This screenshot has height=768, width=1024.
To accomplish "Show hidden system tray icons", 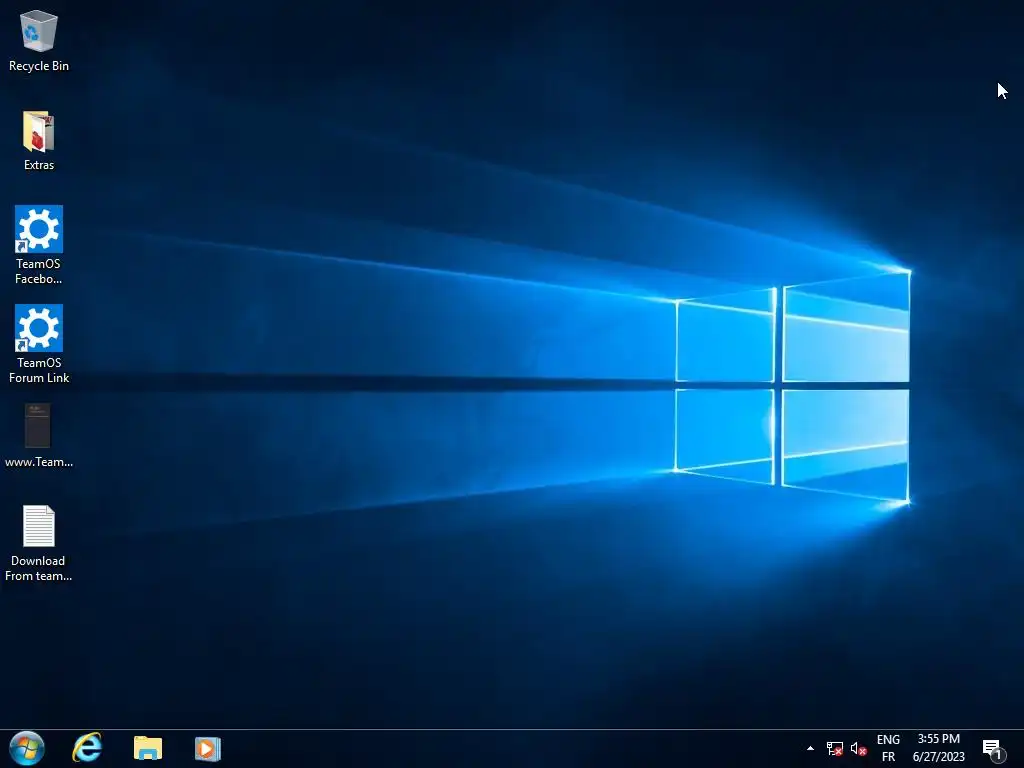I will click(810, 748).
